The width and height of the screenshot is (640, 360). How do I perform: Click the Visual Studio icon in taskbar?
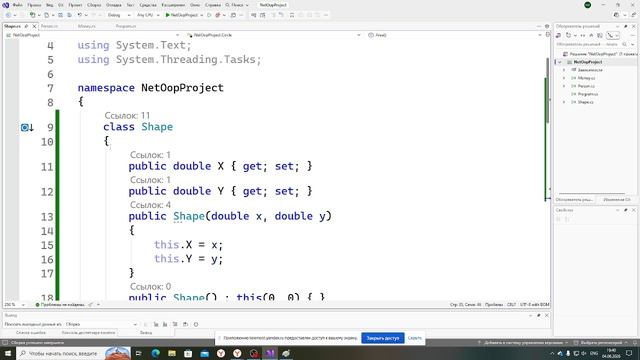[270, 353]
